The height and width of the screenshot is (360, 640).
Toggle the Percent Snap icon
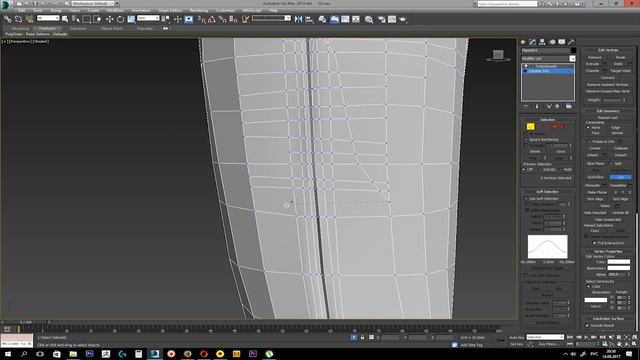click(222, 19)
